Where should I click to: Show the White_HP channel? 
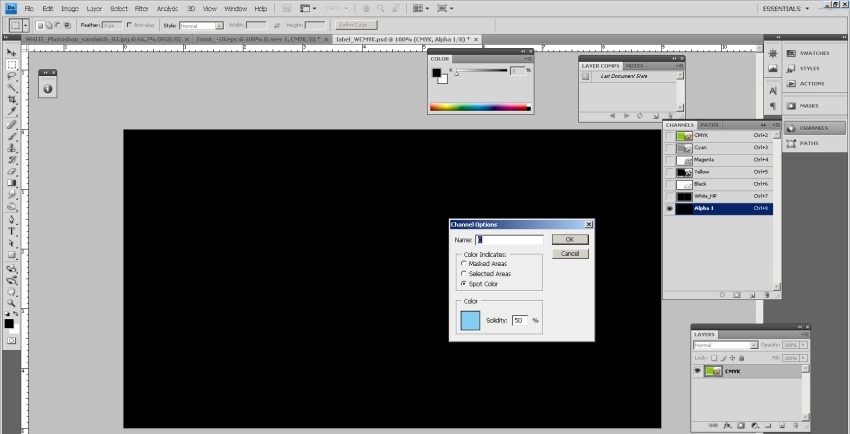[x=669, y=196]
